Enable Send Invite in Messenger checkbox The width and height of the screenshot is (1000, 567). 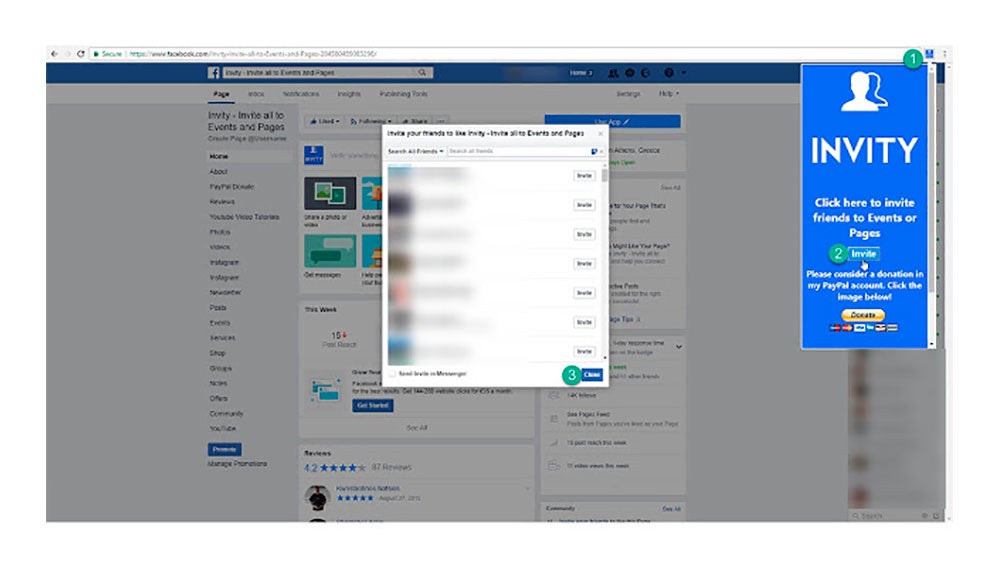pyautogui.click(x=392, y=373)
